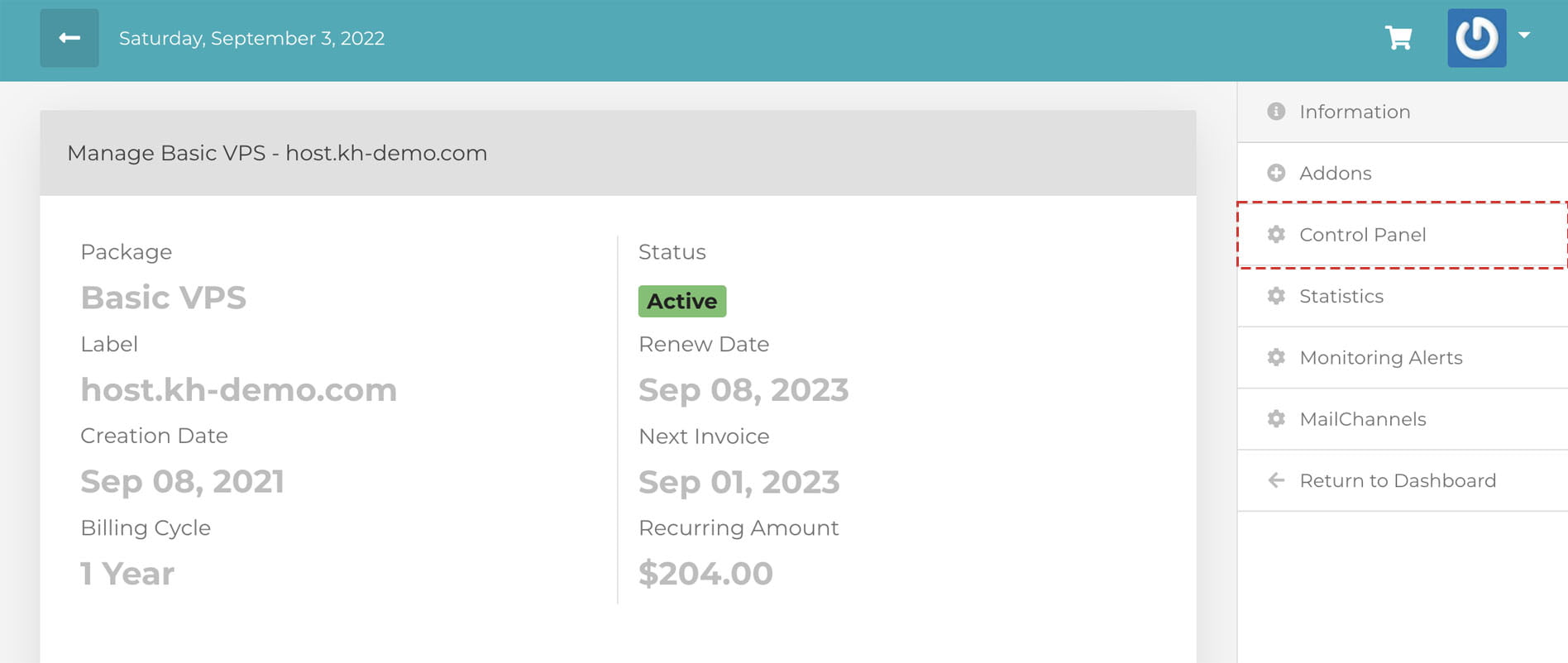This screenshot has width=1568, height=663.
Task: Click the Control Panel gear icon
Action: click(1276, 235)
